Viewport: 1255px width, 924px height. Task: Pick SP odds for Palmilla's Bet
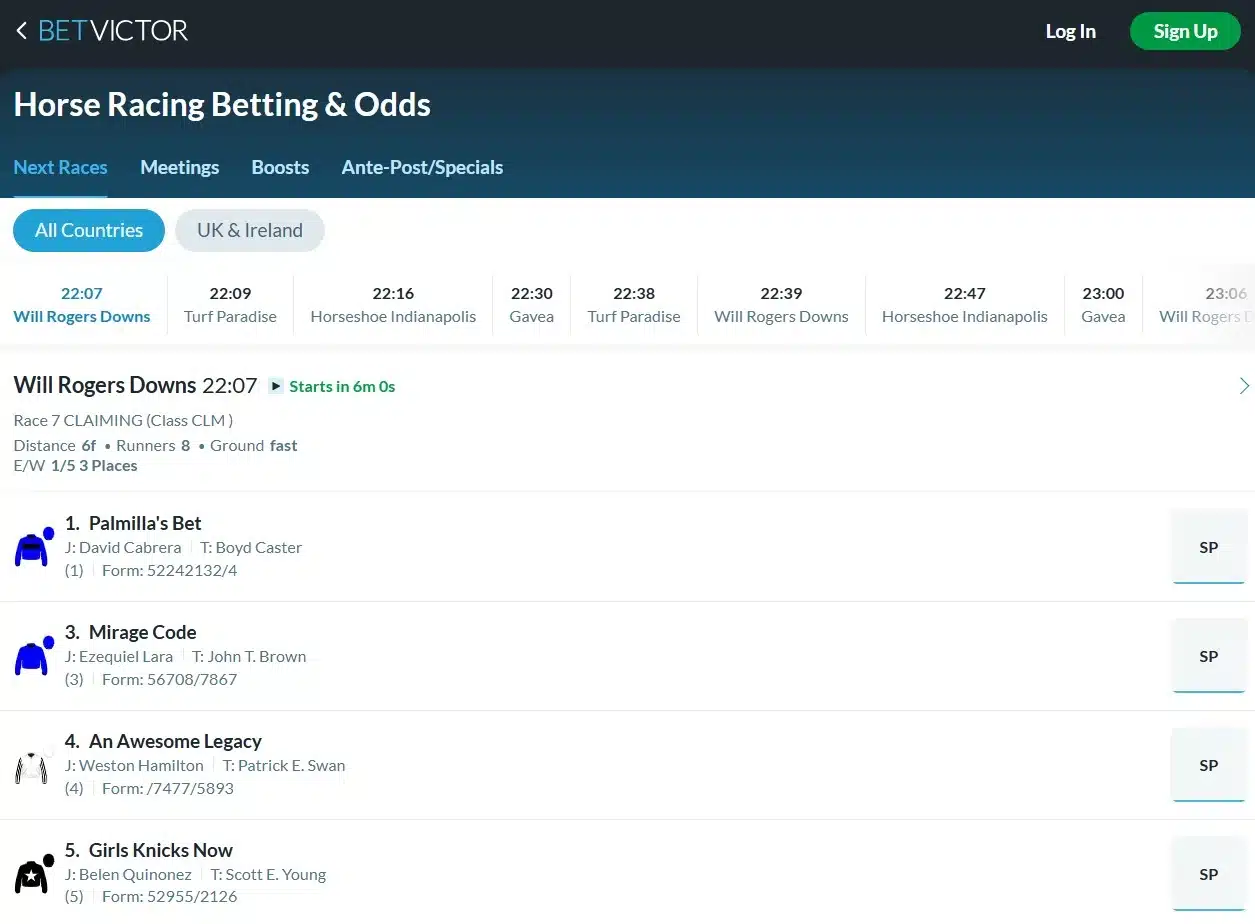click(x=1208, y=547)
